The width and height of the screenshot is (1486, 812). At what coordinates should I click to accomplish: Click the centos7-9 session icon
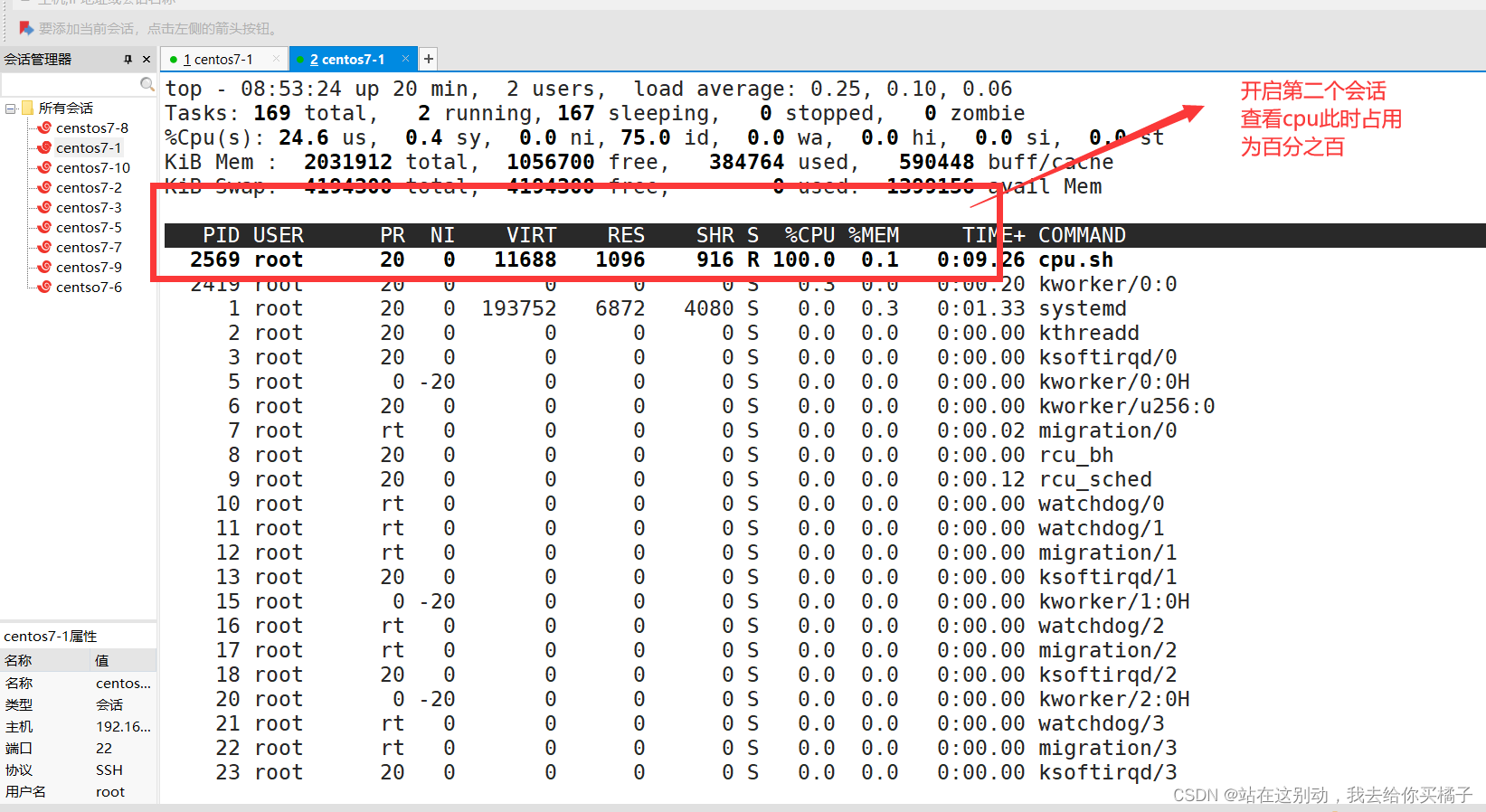[43, 267]
